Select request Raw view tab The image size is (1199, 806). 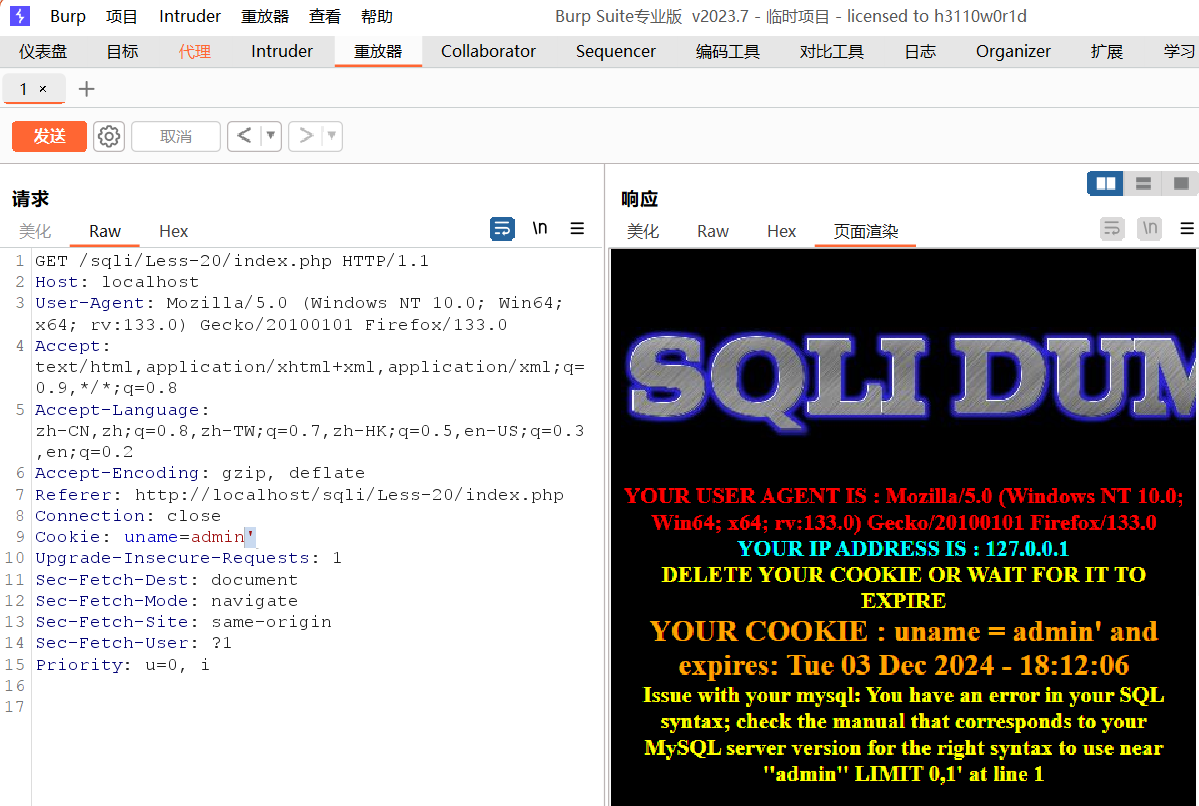[x=105, y=231]
